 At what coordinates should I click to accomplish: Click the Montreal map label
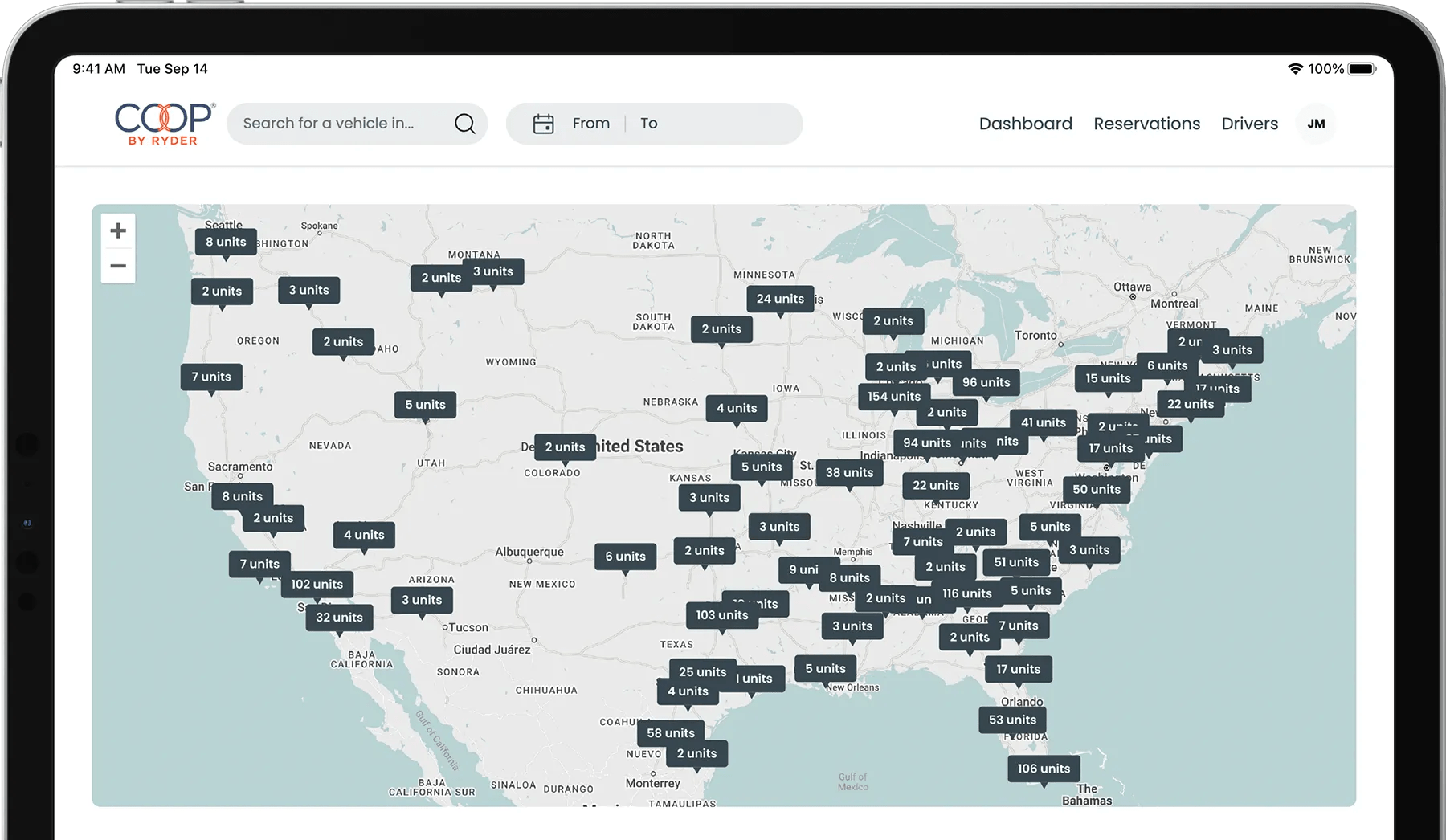click(1174, 304)
